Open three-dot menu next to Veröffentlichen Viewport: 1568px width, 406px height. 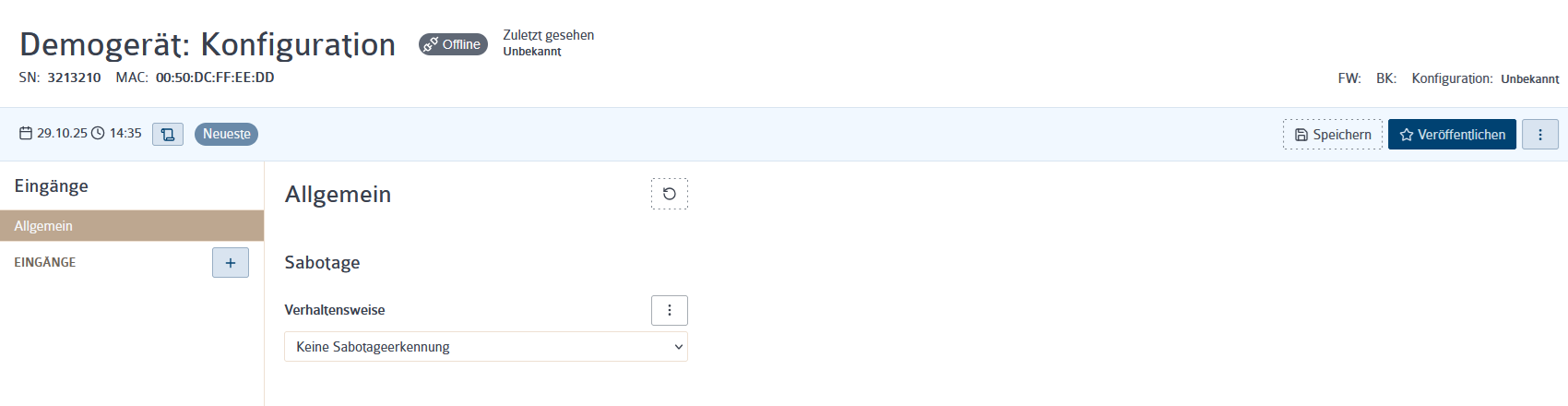point(1540,135)
